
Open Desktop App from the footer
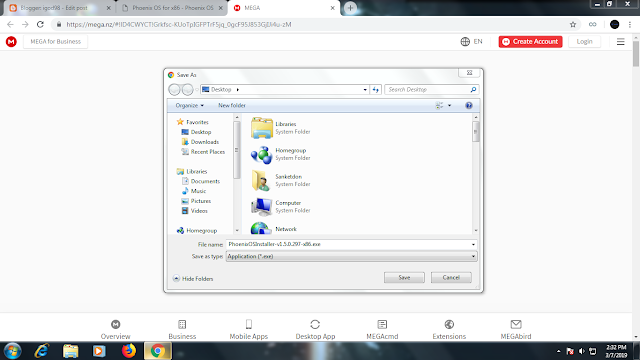coord(315,330)
